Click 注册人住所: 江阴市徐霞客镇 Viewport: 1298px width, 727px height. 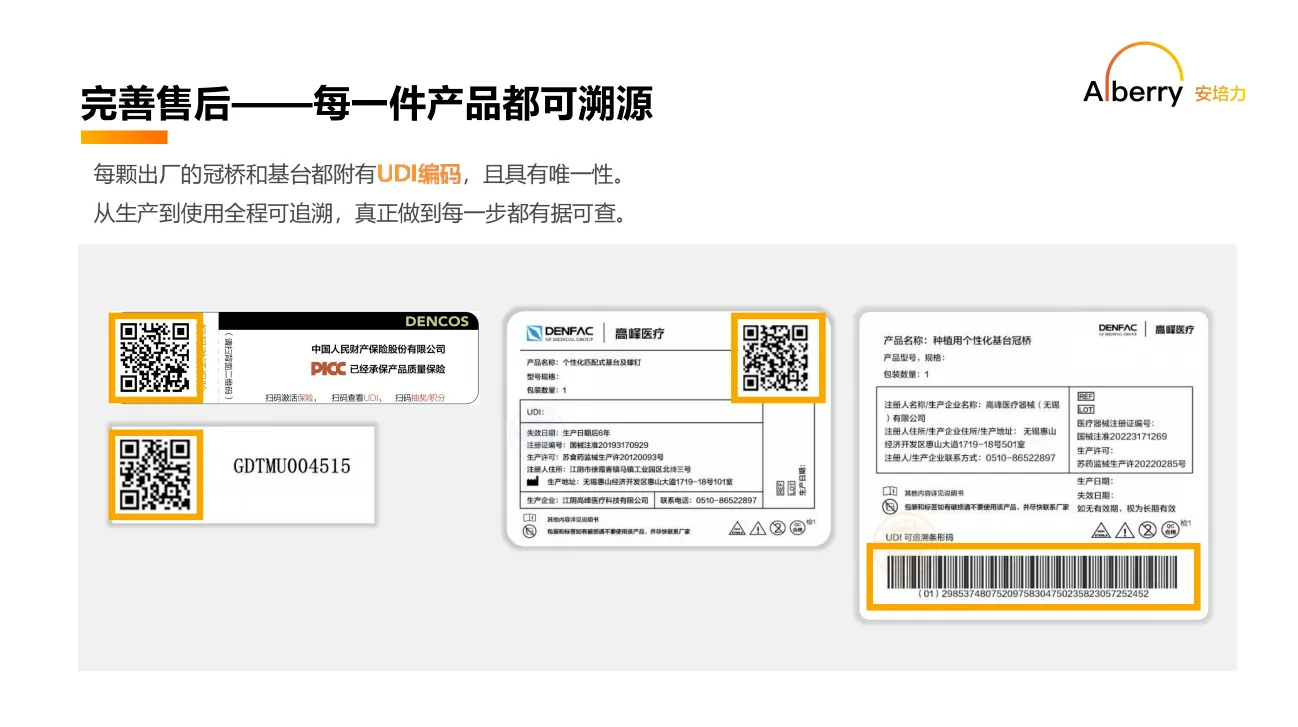point(609,469)
